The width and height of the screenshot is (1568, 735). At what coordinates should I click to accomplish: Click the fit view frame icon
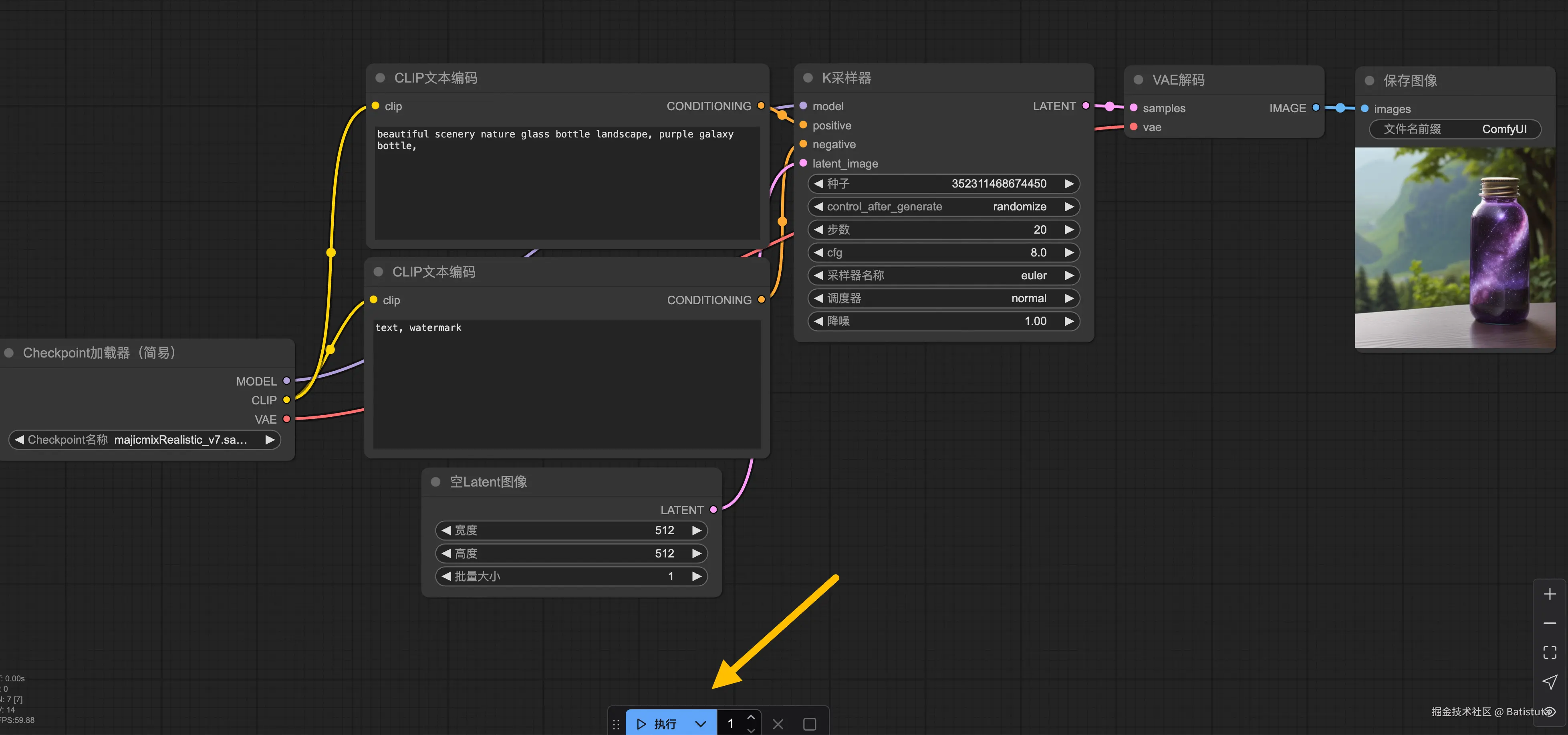[1549, 652]
